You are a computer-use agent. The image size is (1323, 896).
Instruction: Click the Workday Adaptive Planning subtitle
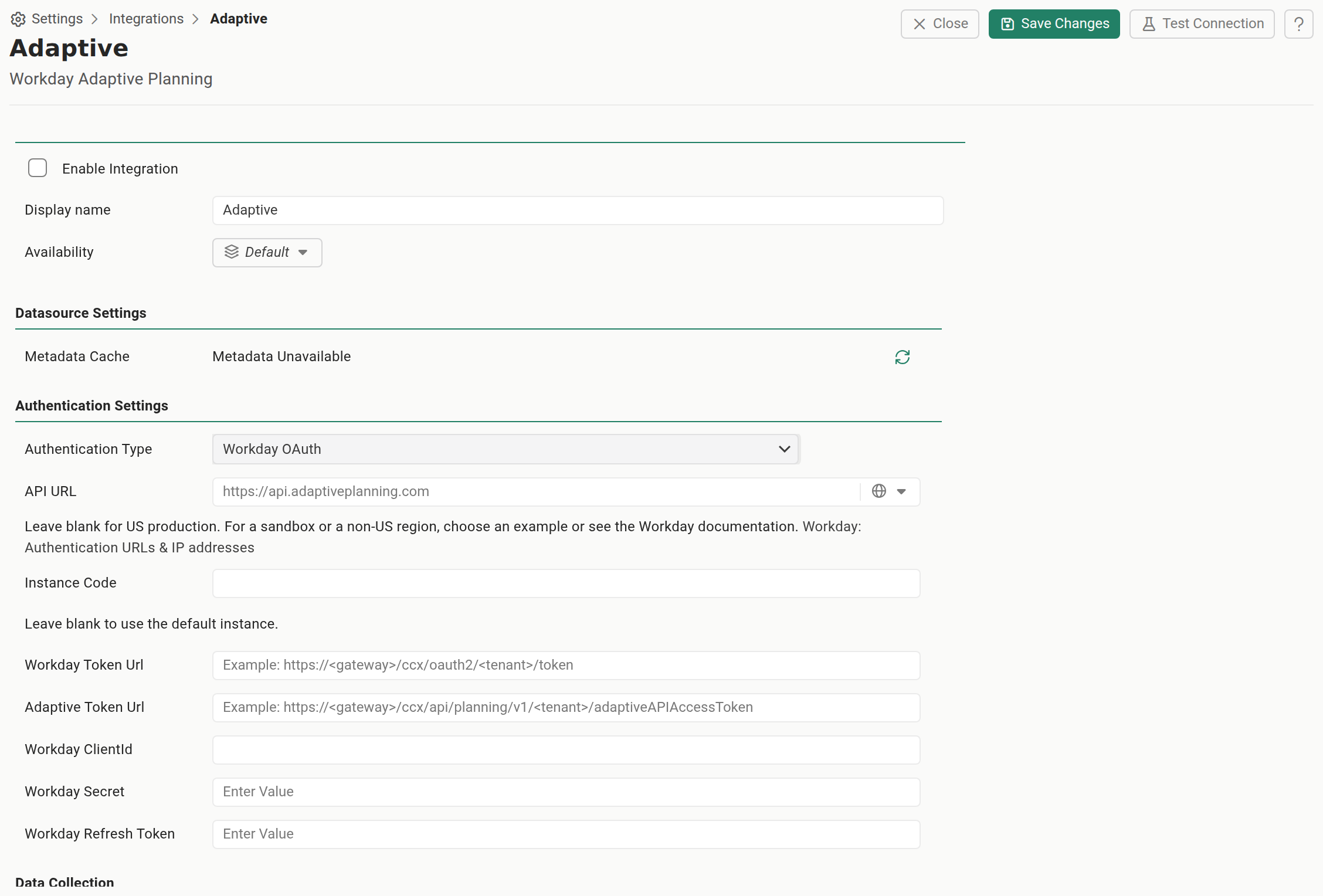[x=111, y=79]
